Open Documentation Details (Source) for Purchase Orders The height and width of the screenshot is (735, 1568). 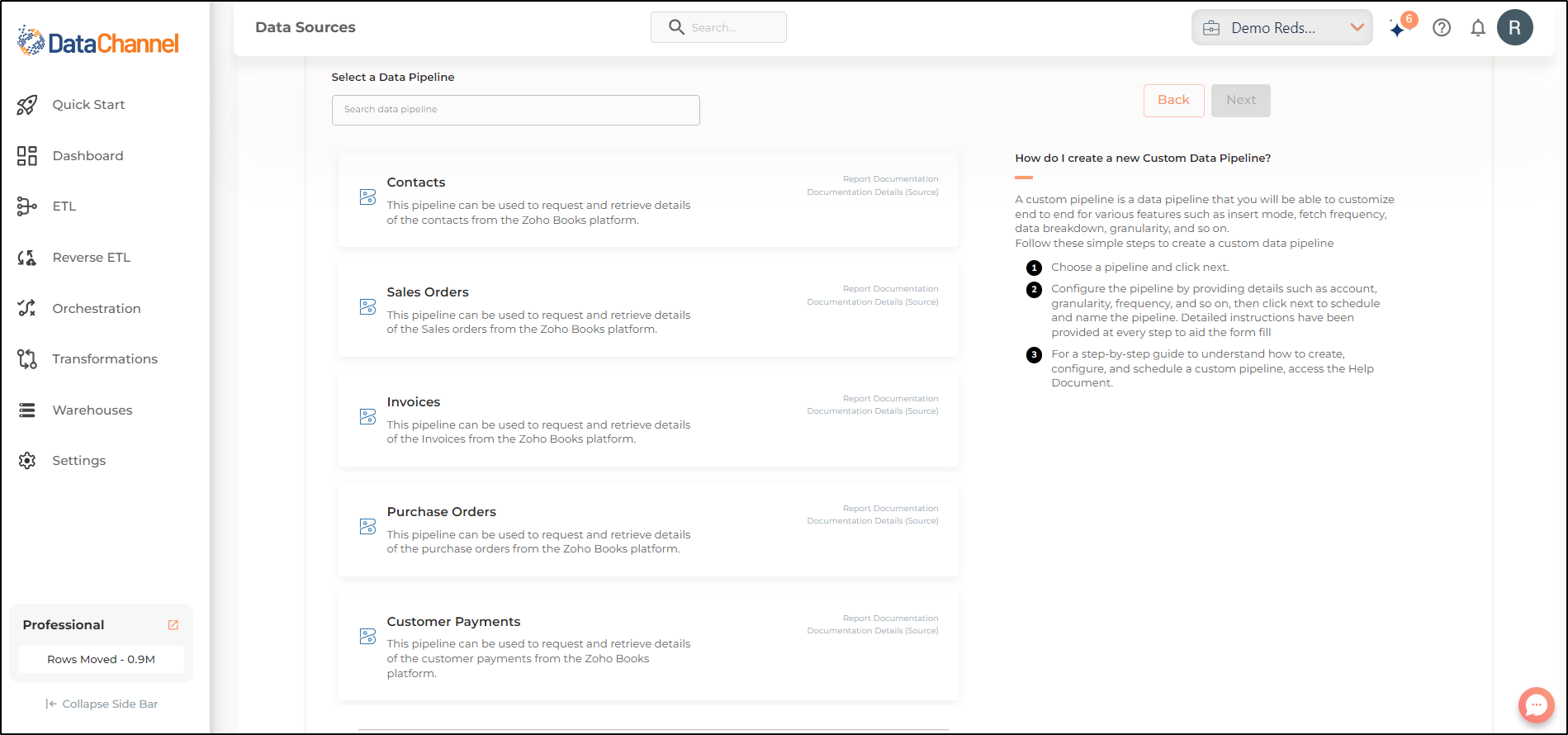click(872, 521)
